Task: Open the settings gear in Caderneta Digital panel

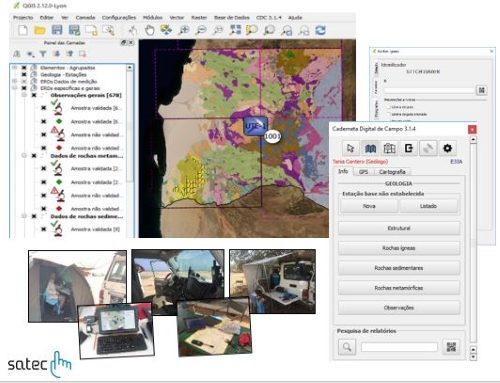Action: (x=447, y=148)
